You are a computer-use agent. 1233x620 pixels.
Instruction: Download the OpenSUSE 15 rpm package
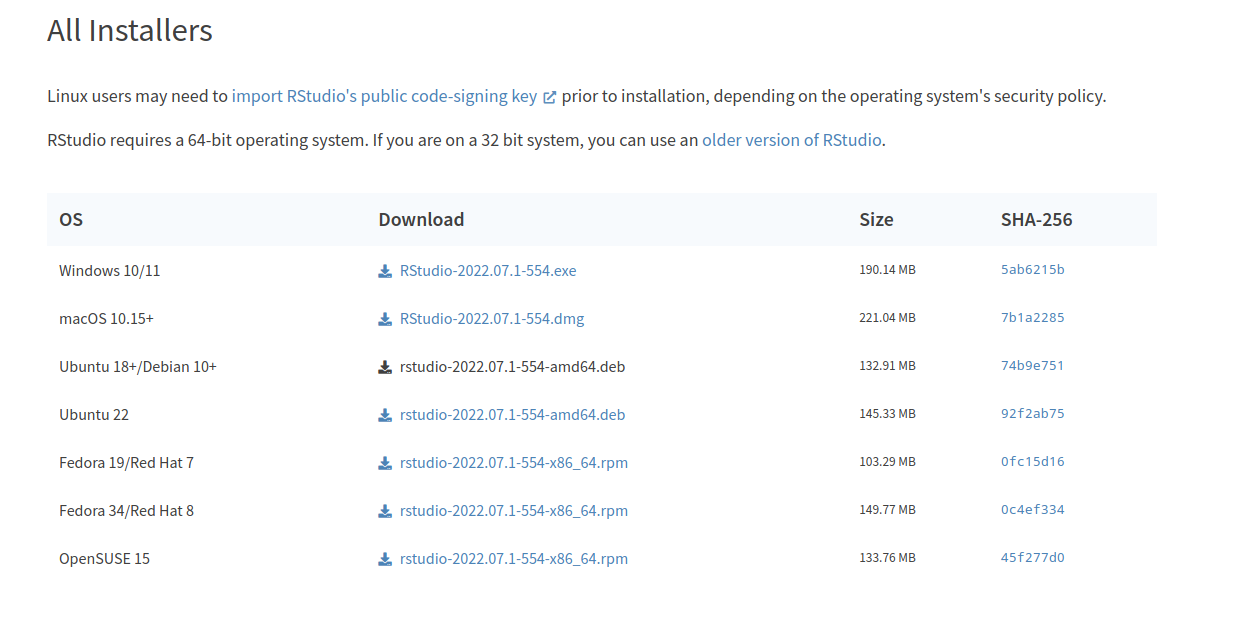pyautogui.click(x=514, y=559)
